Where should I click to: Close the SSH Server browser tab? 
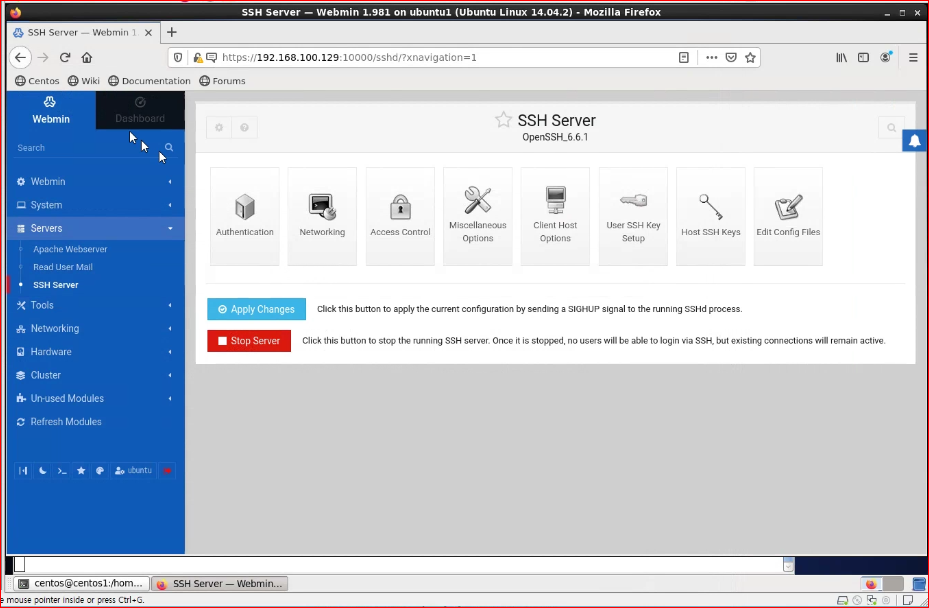point(149,33)
